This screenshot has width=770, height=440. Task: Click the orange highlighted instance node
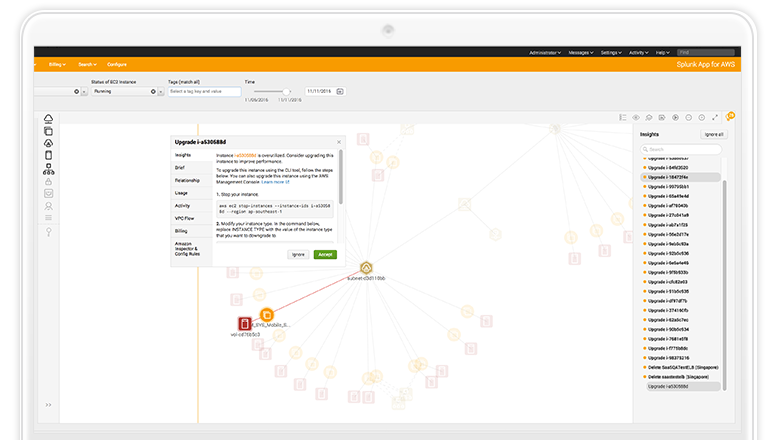(267, 314)
